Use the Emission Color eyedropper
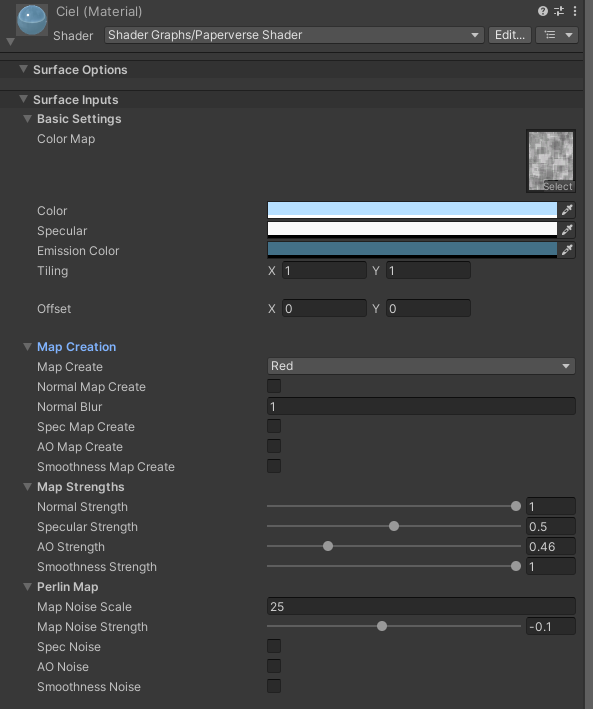The image size is (593, 709). 567,250
